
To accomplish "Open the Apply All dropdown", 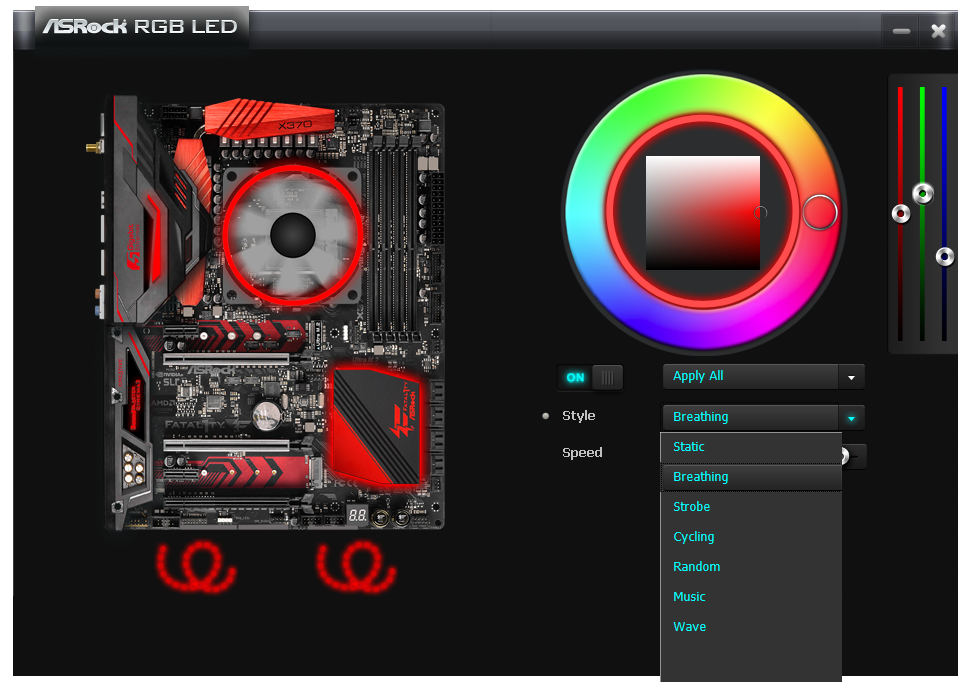I will [763, 376].
